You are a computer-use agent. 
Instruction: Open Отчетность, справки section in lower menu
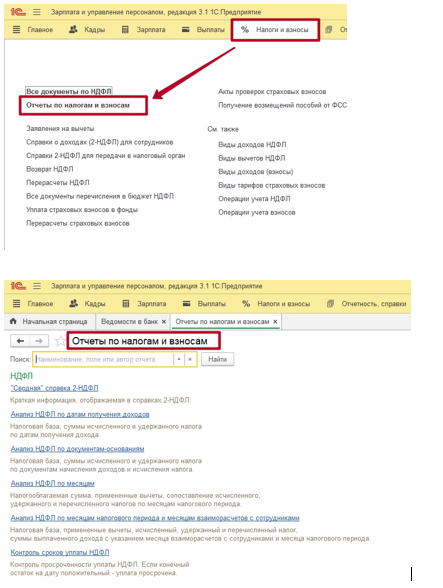coord(367,304)
